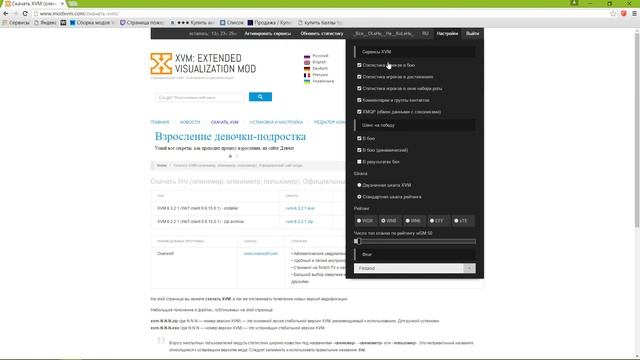Toggle XMQP обмен данными checkbox

[x=359, y=111]
